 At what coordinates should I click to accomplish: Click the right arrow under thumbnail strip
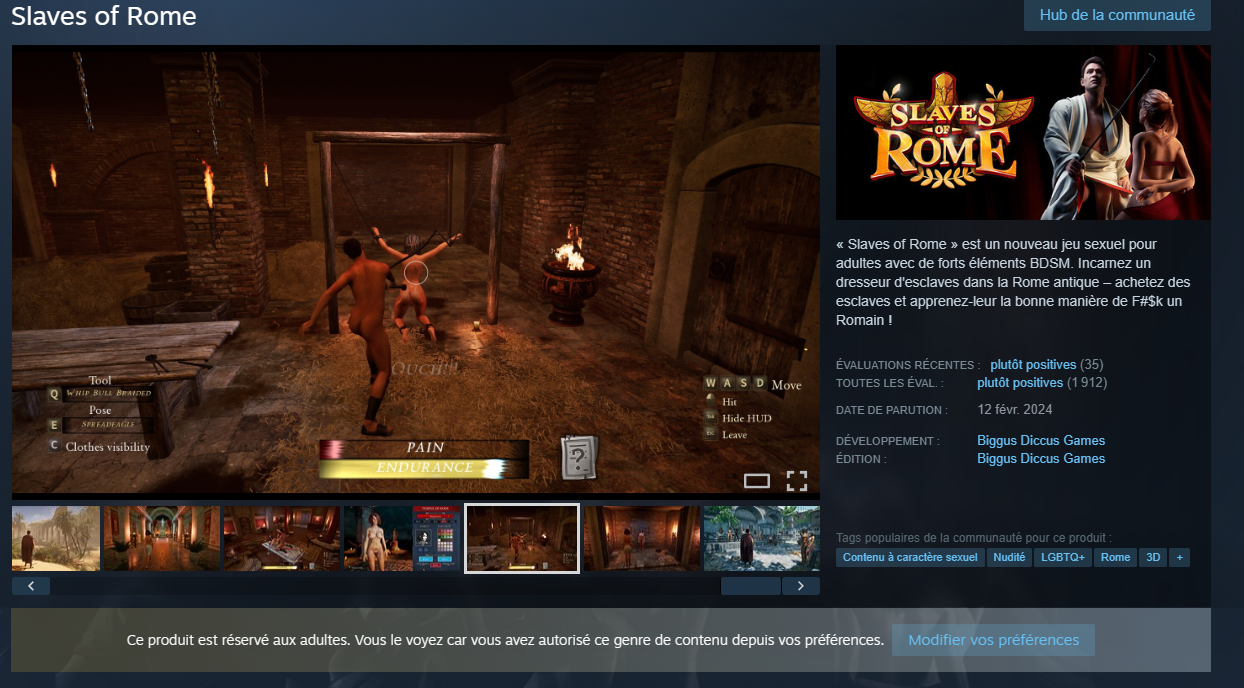pyautogui.click(x=801, y=586)
